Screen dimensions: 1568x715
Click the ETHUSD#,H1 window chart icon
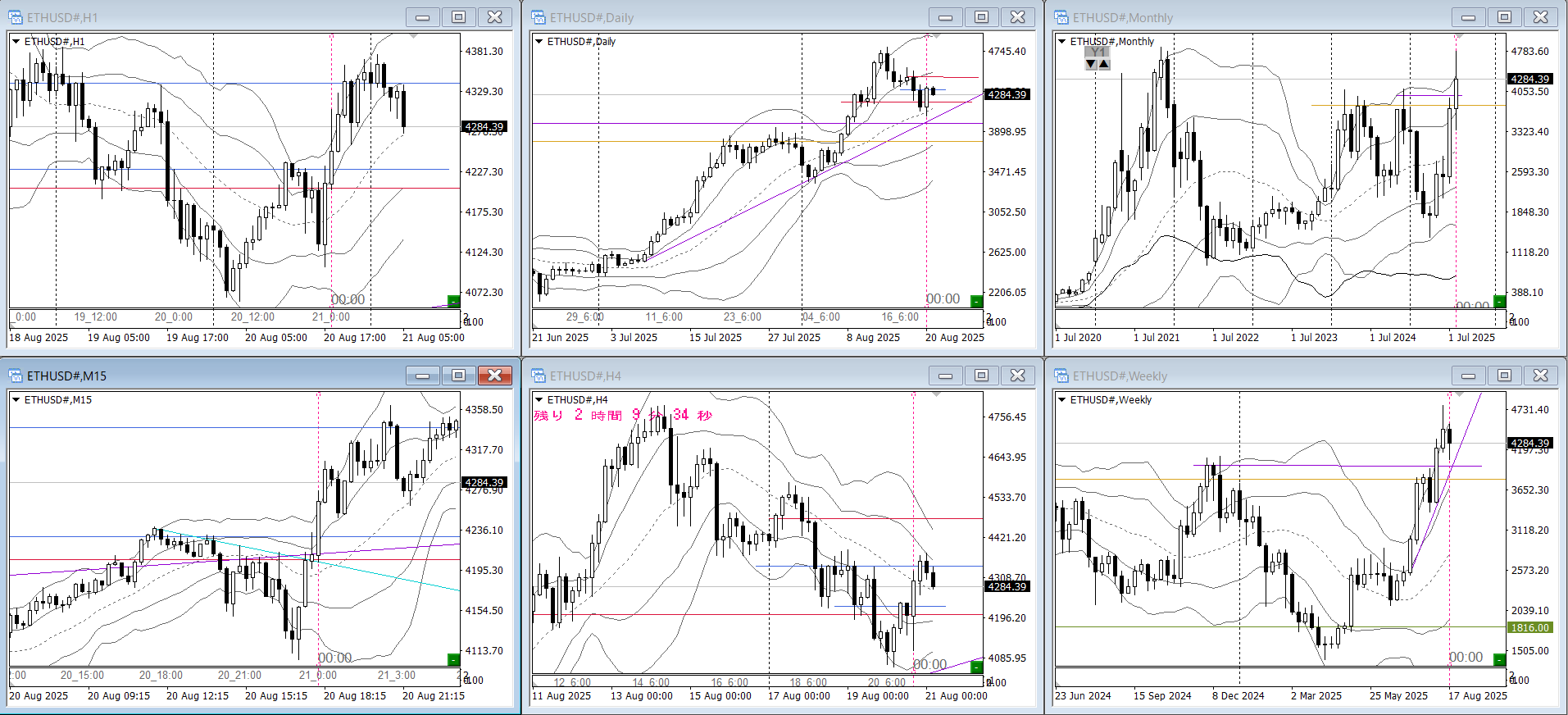16,17
